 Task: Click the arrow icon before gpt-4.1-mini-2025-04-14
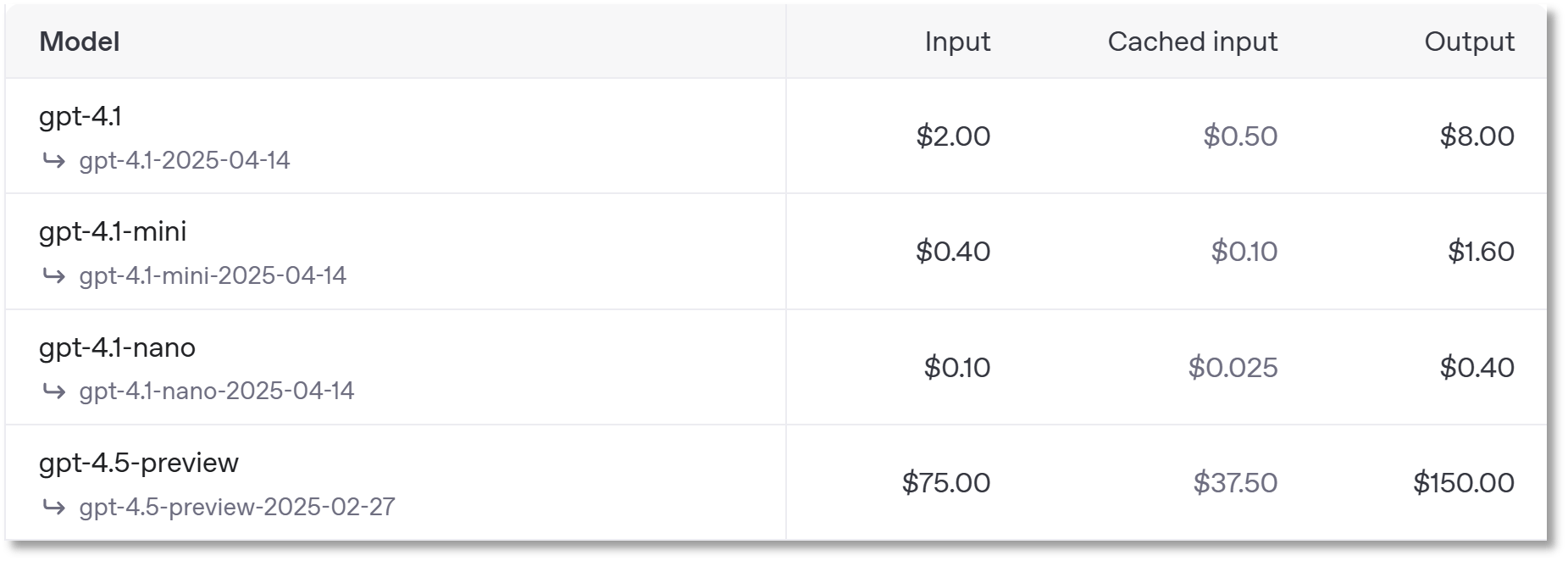coord(53,275)
